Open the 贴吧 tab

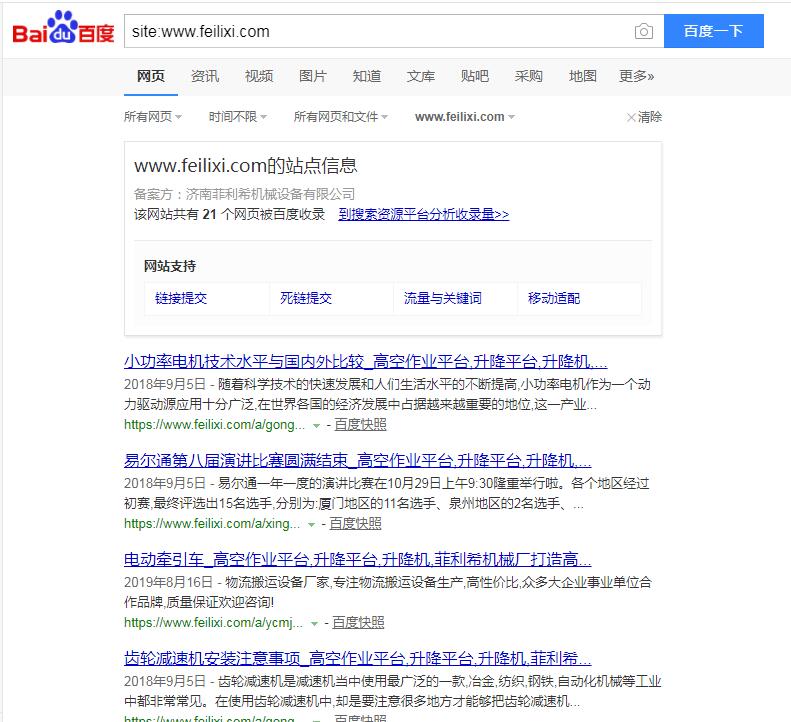click(x=475, y=76)
